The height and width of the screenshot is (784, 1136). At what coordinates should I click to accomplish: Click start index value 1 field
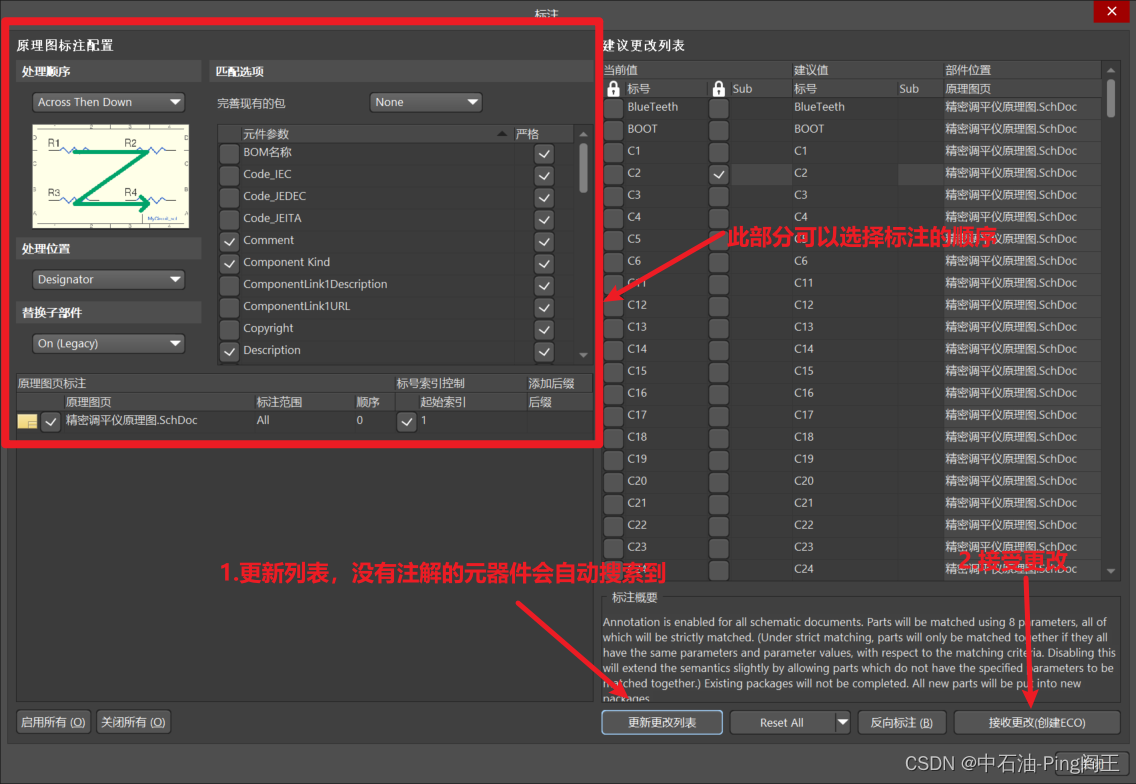point(472,420)
